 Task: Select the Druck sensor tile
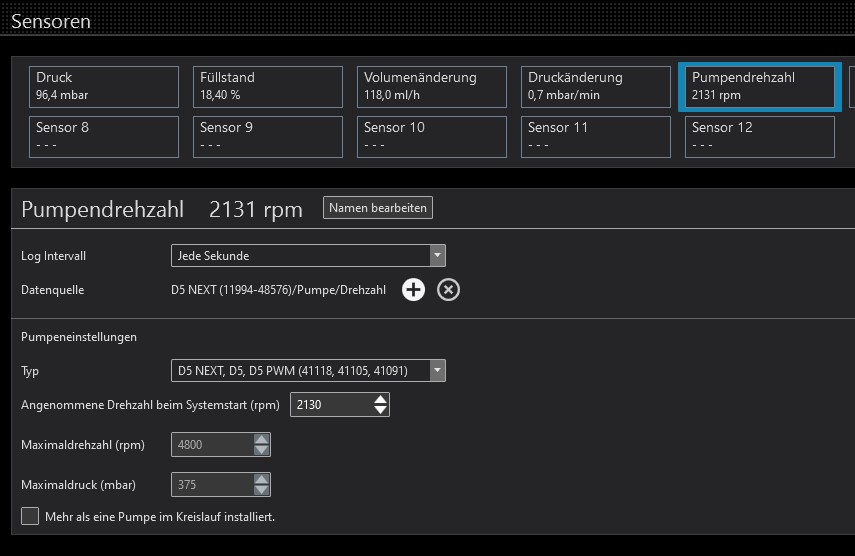tap(104, 87)
